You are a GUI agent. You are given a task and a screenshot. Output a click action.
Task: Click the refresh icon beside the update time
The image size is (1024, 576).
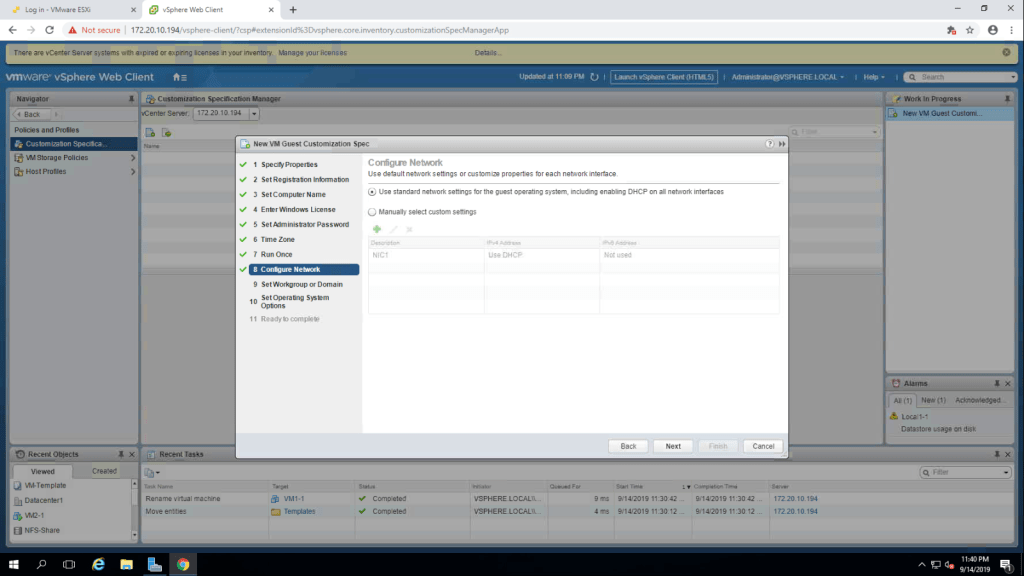point(595,77)
